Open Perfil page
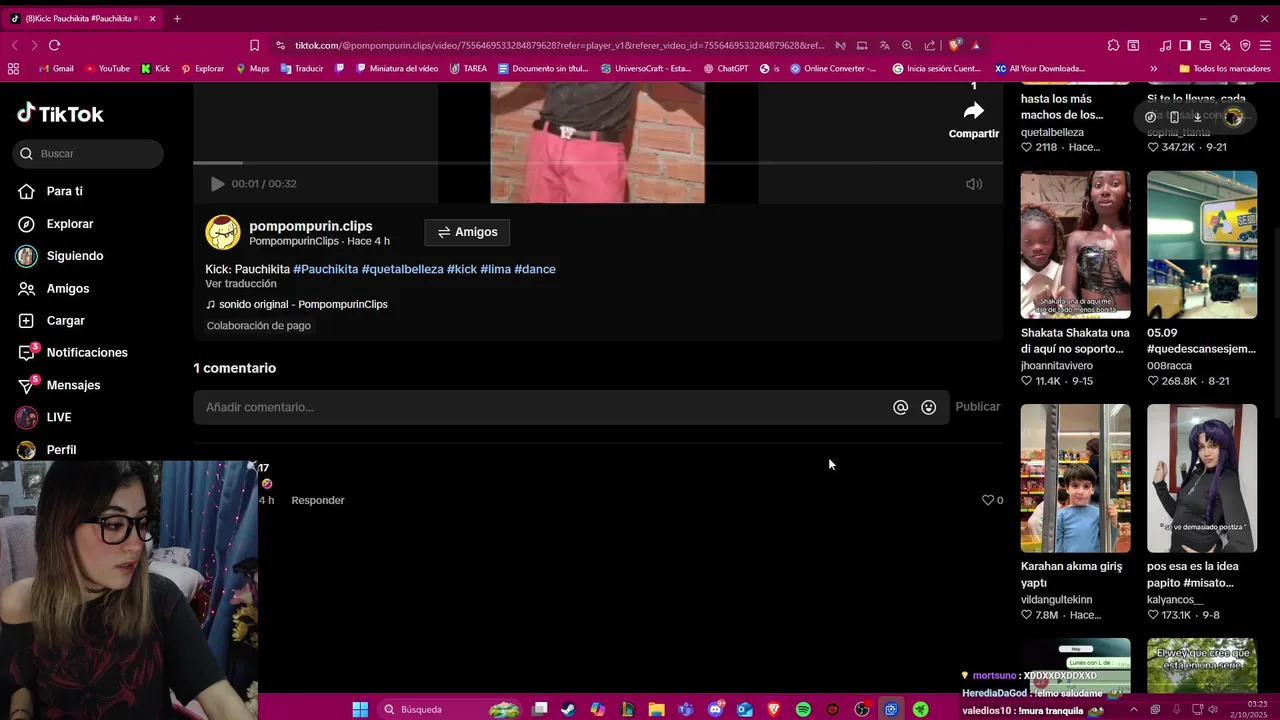1280x720 pixels. pos(60,450)
